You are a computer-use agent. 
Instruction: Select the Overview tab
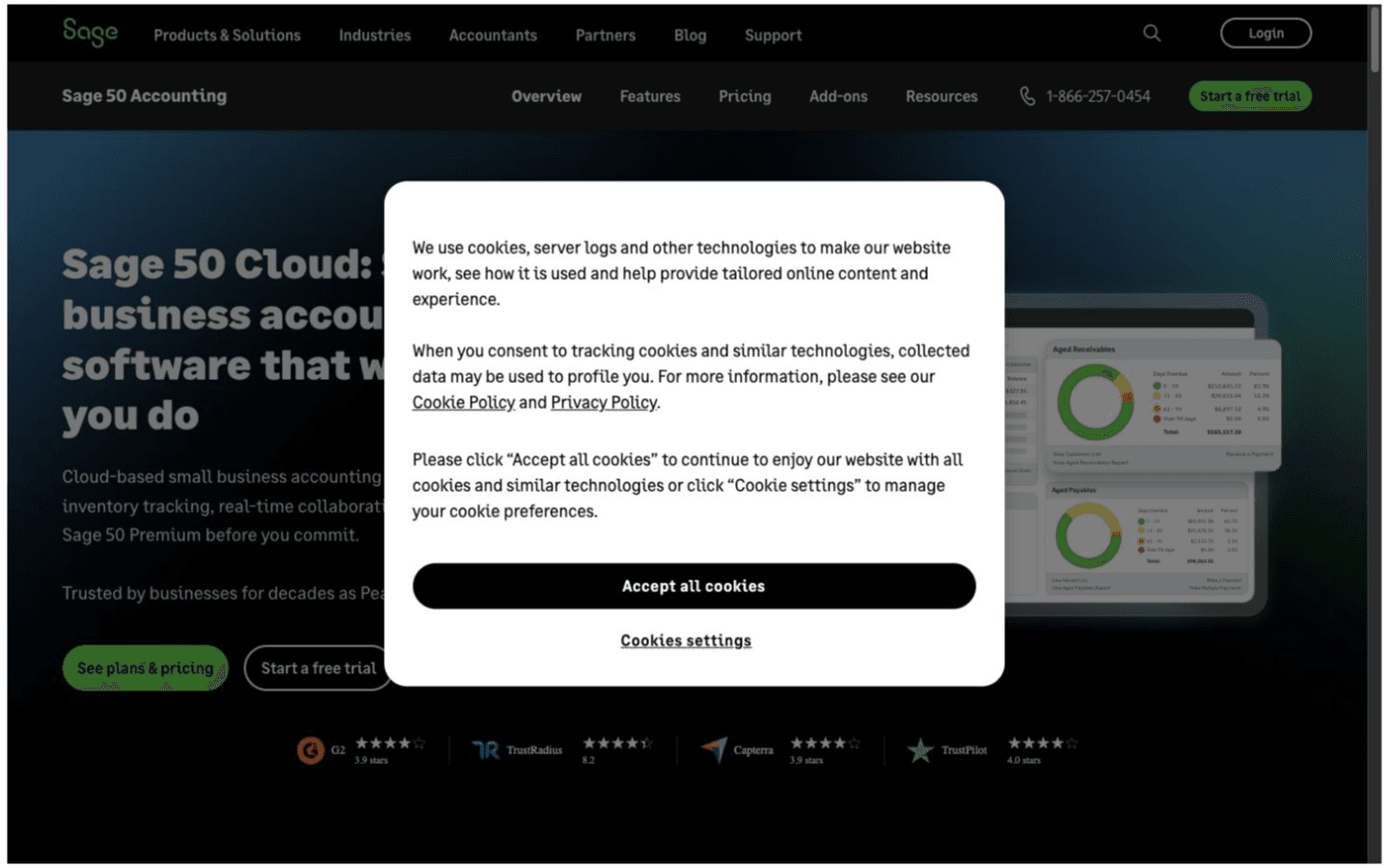point(546,95)
